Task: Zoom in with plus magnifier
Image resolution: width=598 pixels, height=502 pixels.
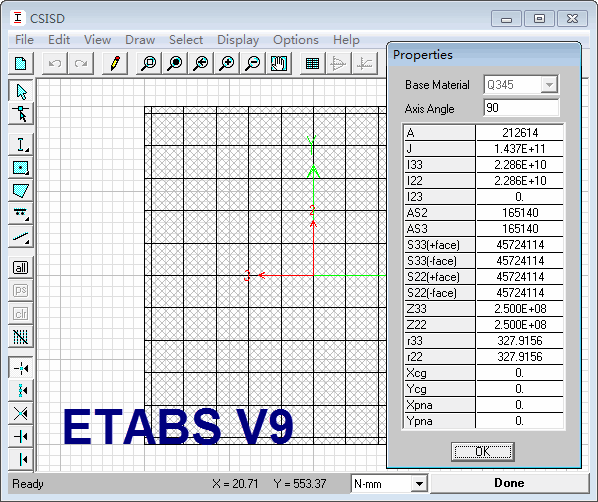Action: (x=227, y=63)
